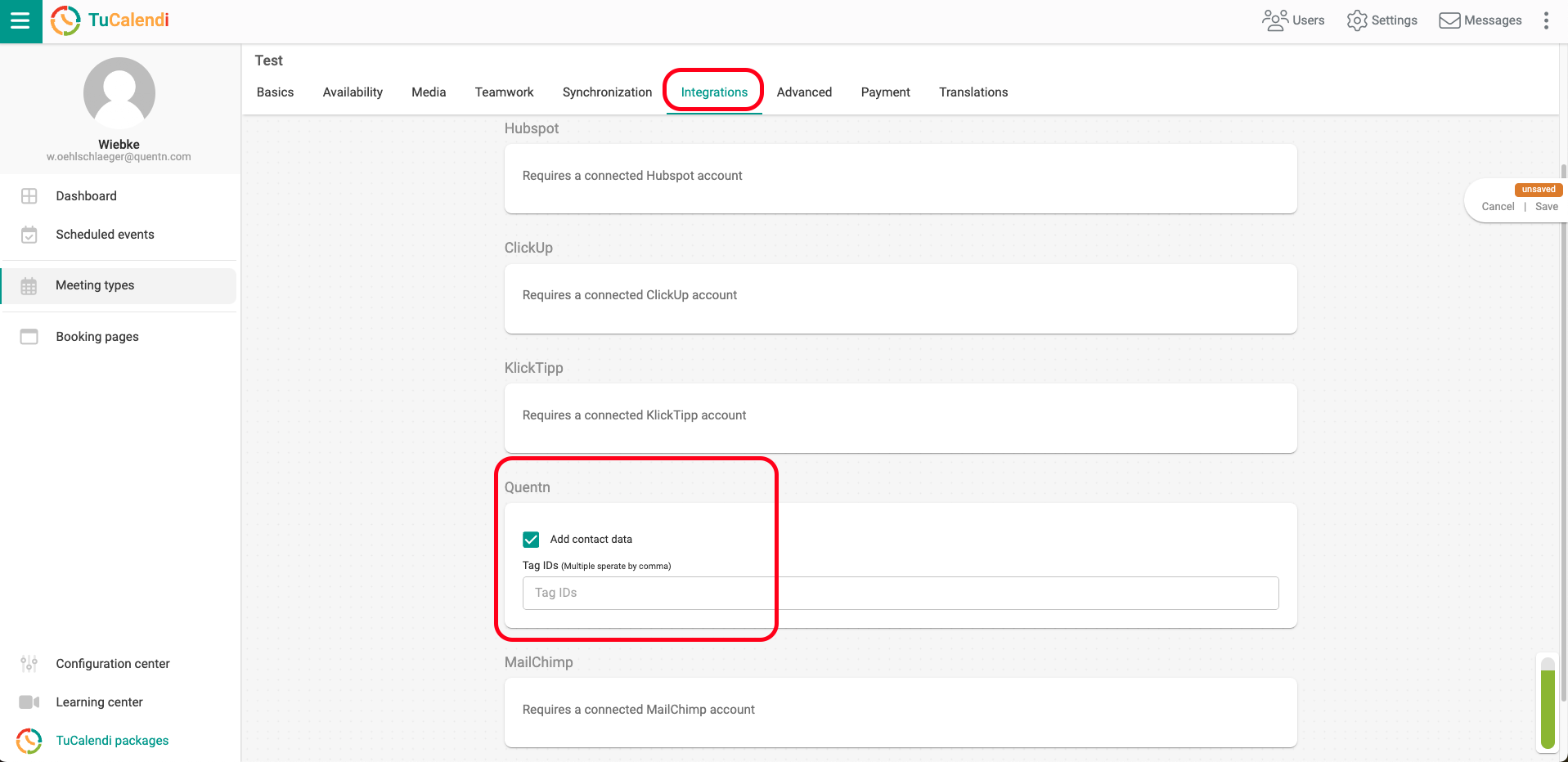The width and height of the screenshot is (1568, 762).
Task: Open the TuCalendi packages link
Action: (x=112, y=741)
